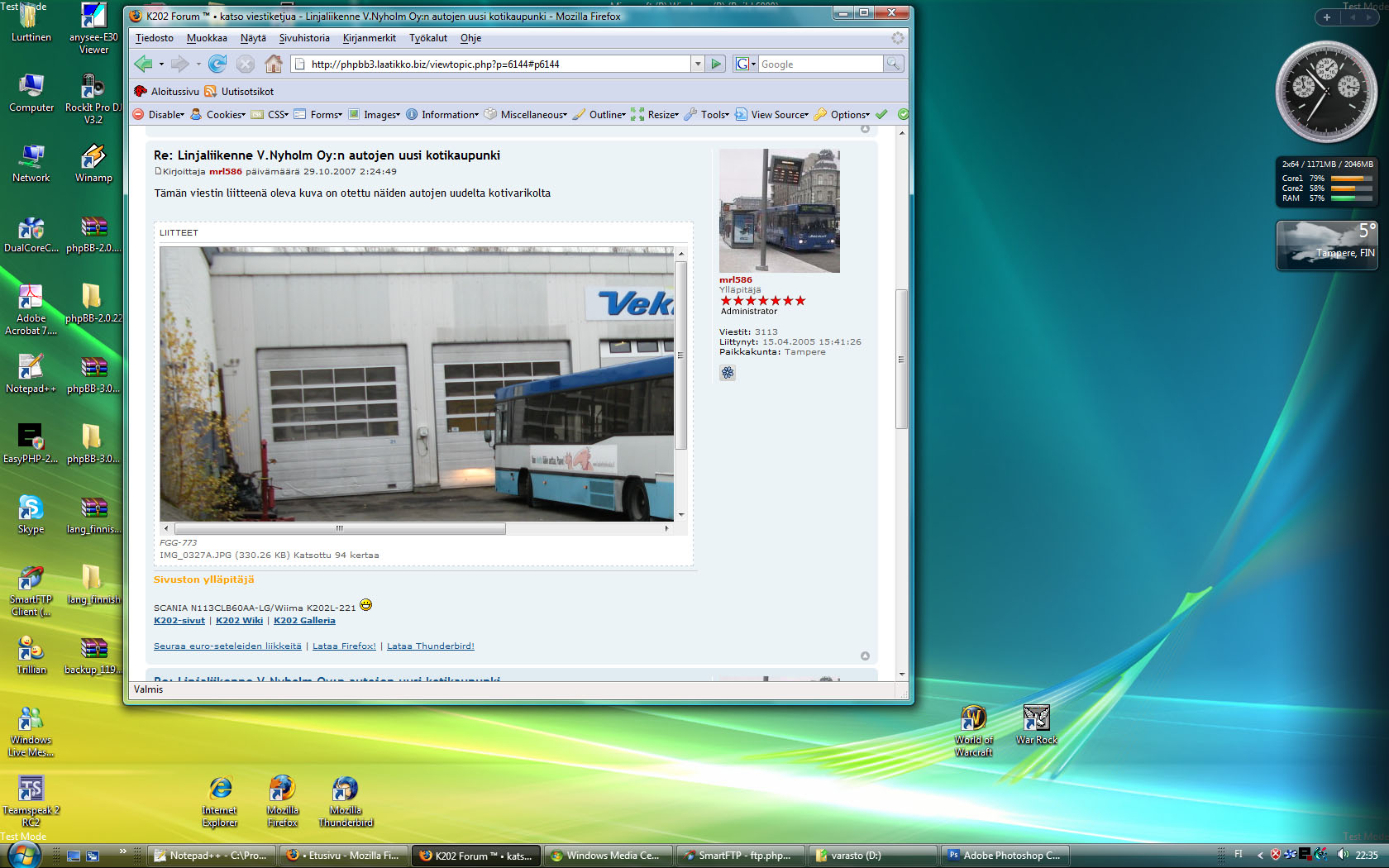Viewport: 1389px width, 868px height.
Task: Open Tools dropdown in developer toolbar
Action: (707, 115)
